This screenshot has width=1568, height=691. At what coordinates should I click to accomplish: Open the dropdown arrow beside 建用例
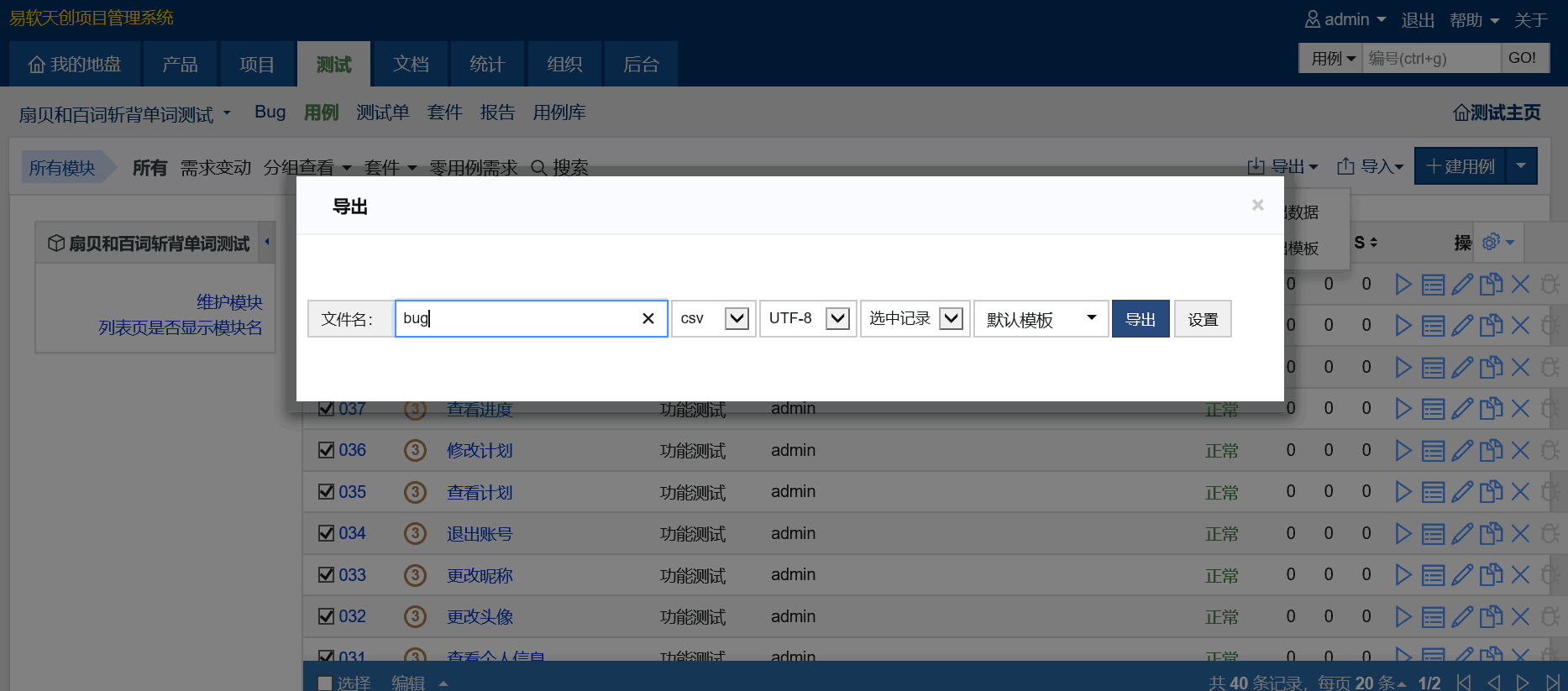[x=1521, y=166]
